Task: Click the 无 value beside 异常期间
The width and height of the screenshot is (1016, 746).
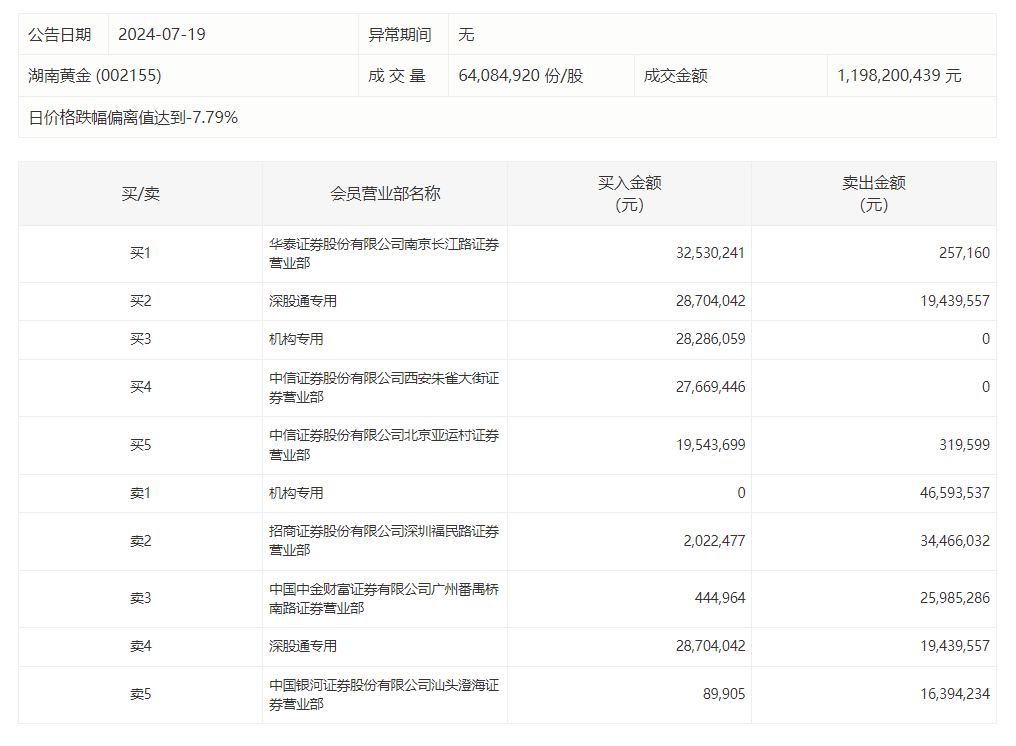Action: click(466, 34)
